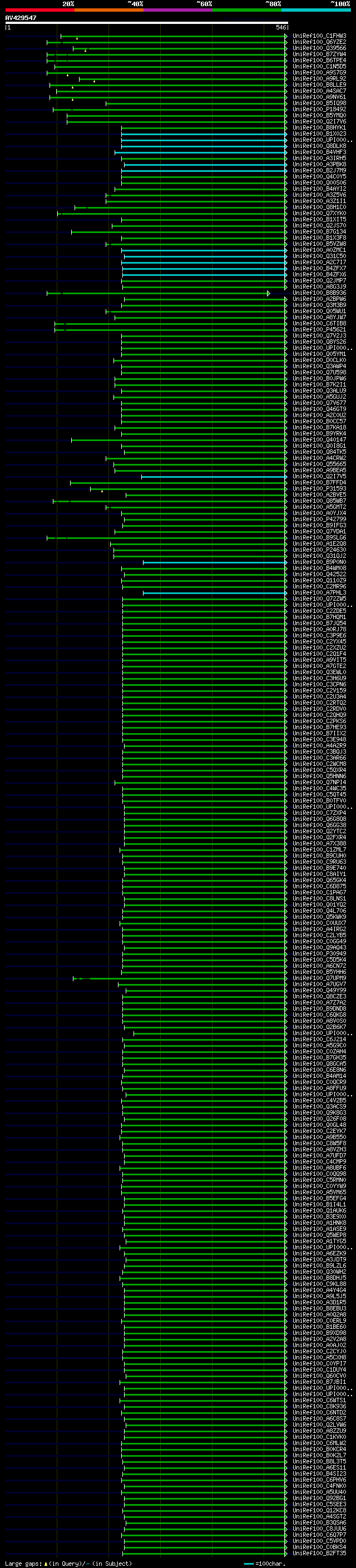Click the UniRef100_Q40147 label
356x1568 pixels.
pyautogui.click(x=319, y=439)
